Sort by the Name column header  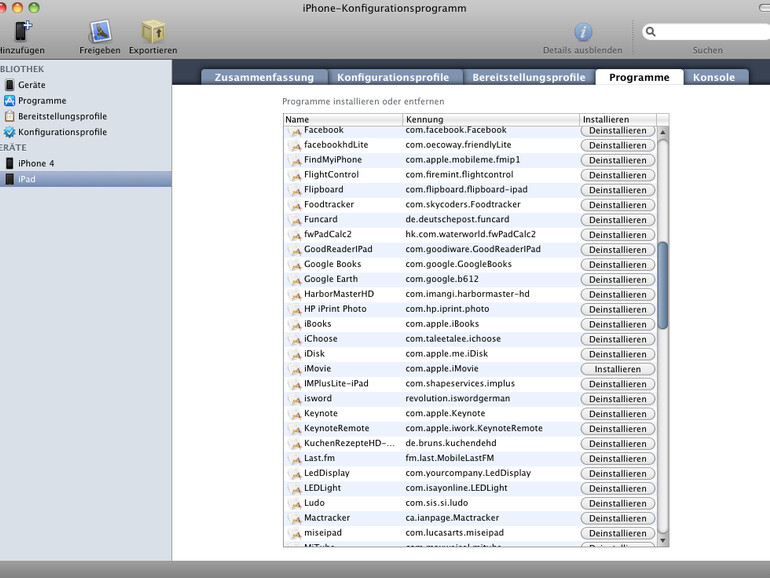343,119
